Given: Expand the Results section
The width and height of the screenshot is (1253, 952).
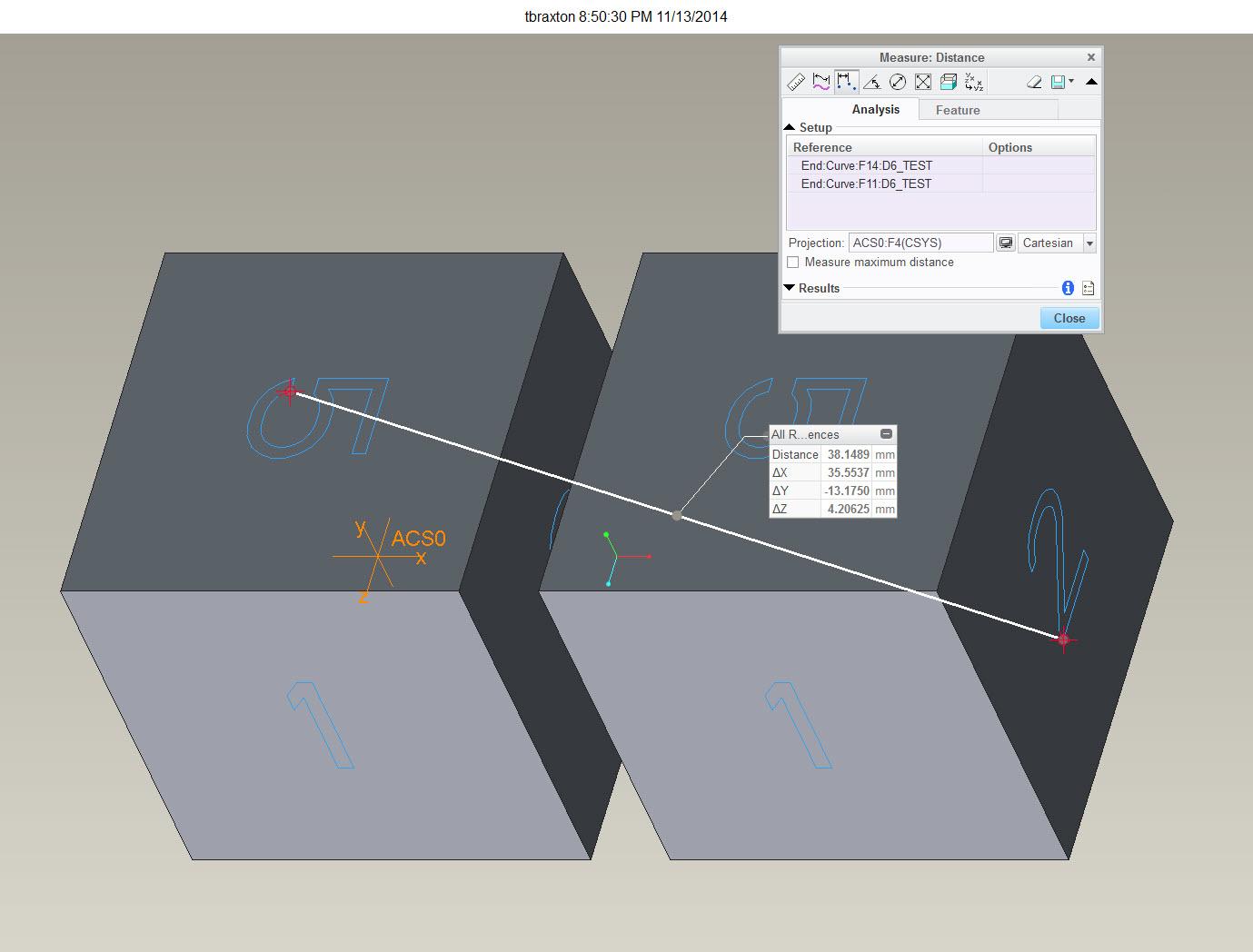Looking at the screenshot, I should tap(790, 288).
